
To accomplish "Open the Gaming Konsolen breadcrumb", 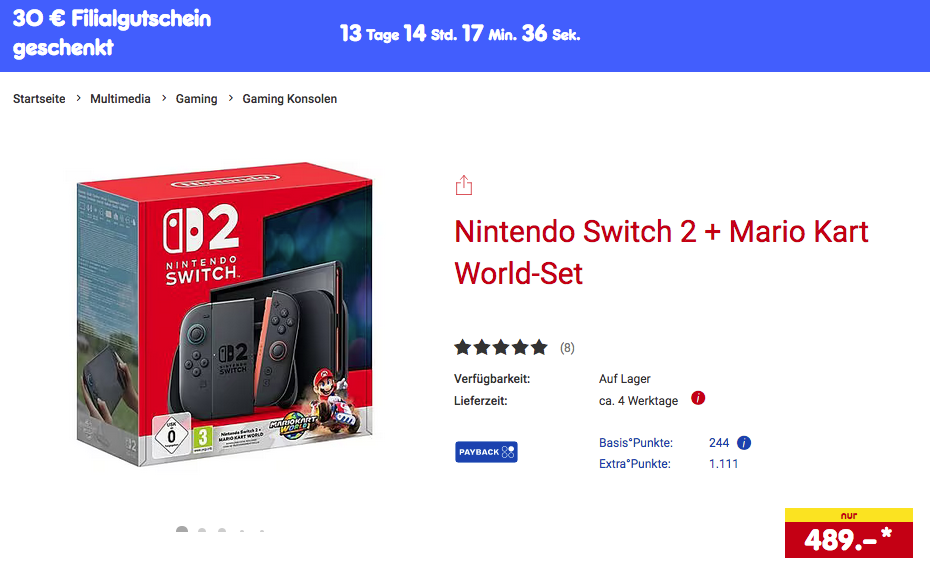I will click(x=290, y=99).
